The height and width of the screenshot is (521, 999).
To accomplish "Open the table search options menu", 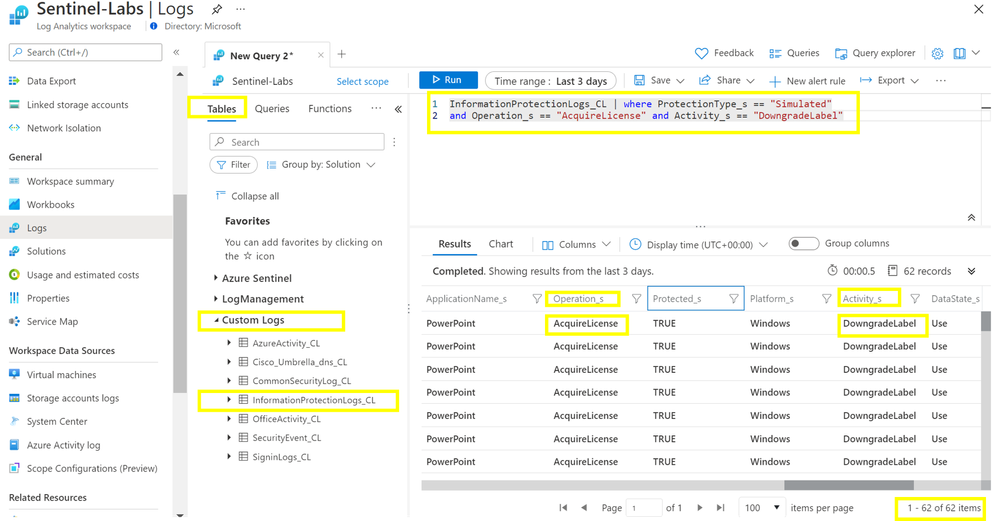I will point(394,142).
